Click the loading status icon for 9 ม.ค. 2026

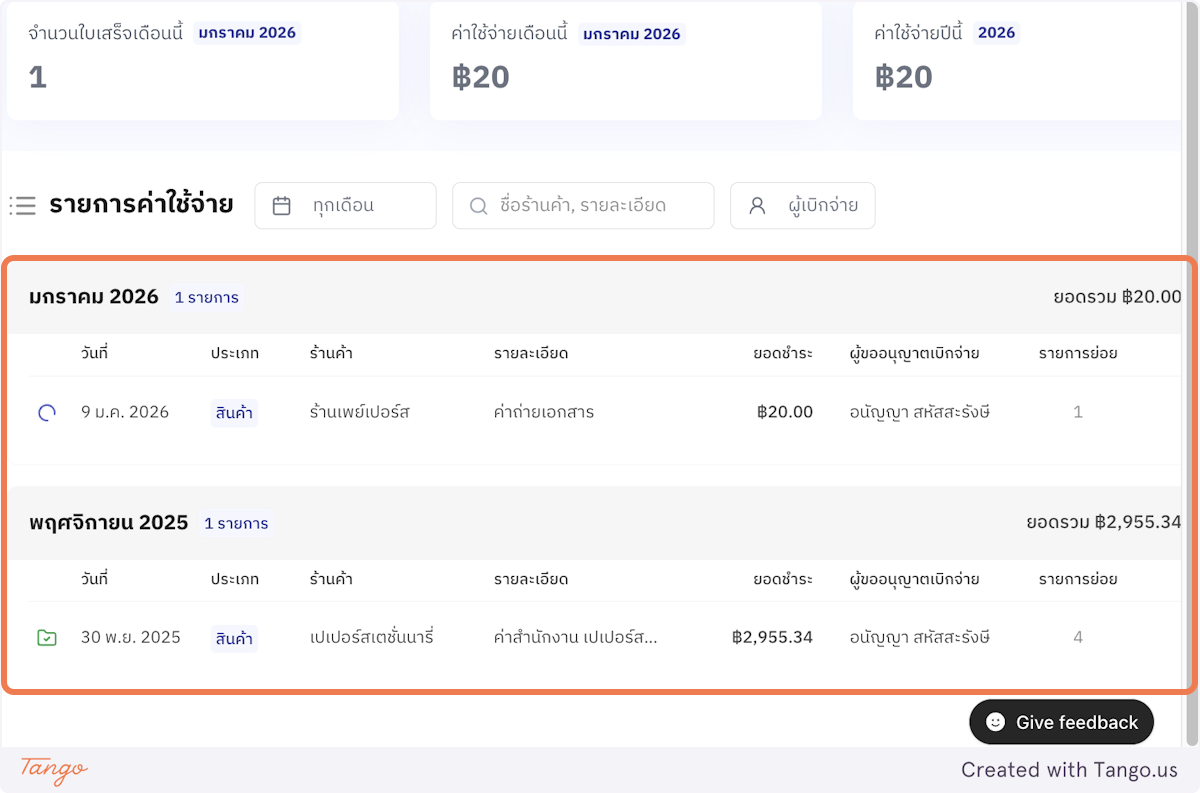click(x=46, y=412)
